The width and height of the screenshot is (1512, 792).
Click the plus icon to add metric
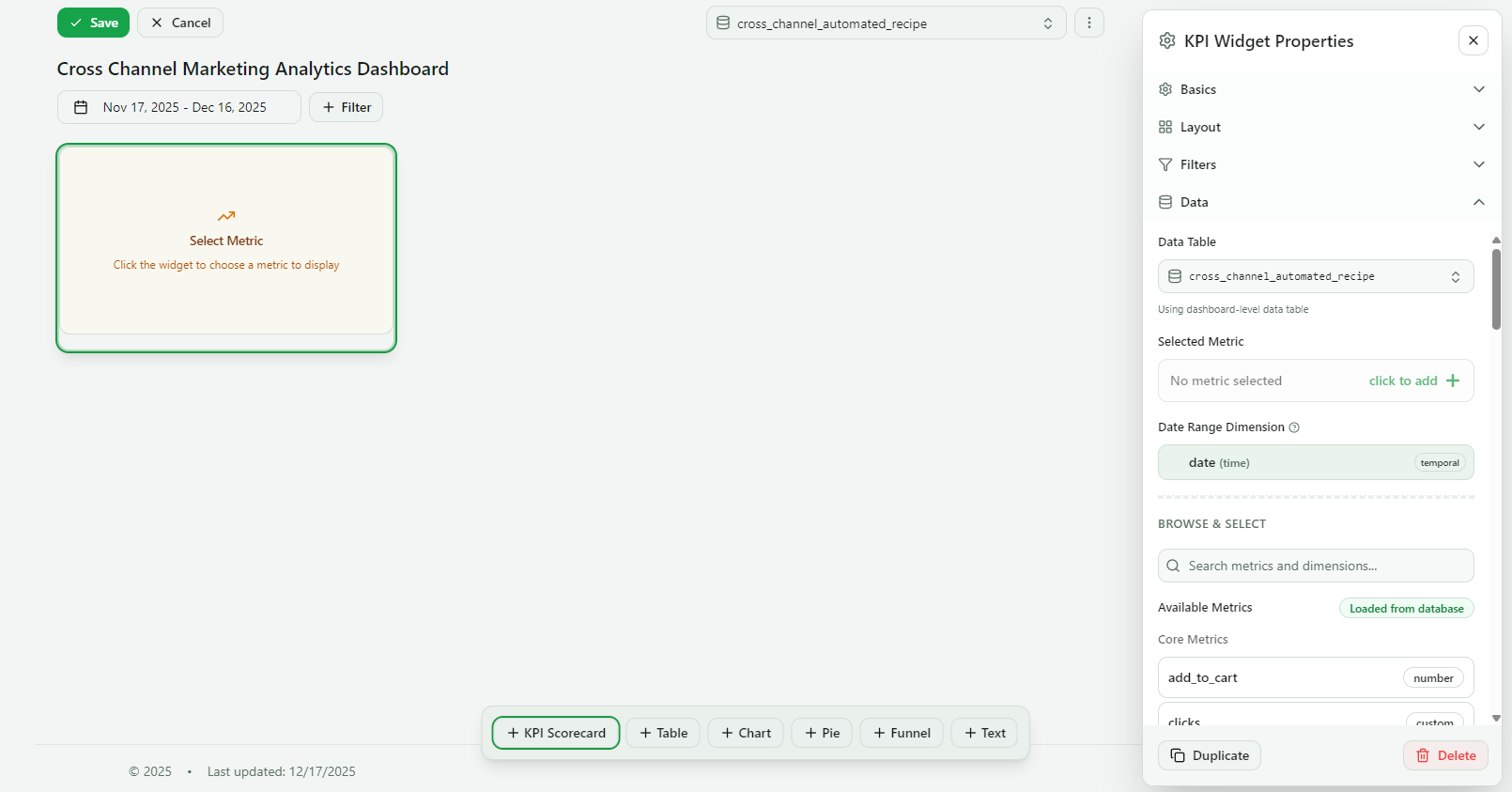tap(1453, 380)
